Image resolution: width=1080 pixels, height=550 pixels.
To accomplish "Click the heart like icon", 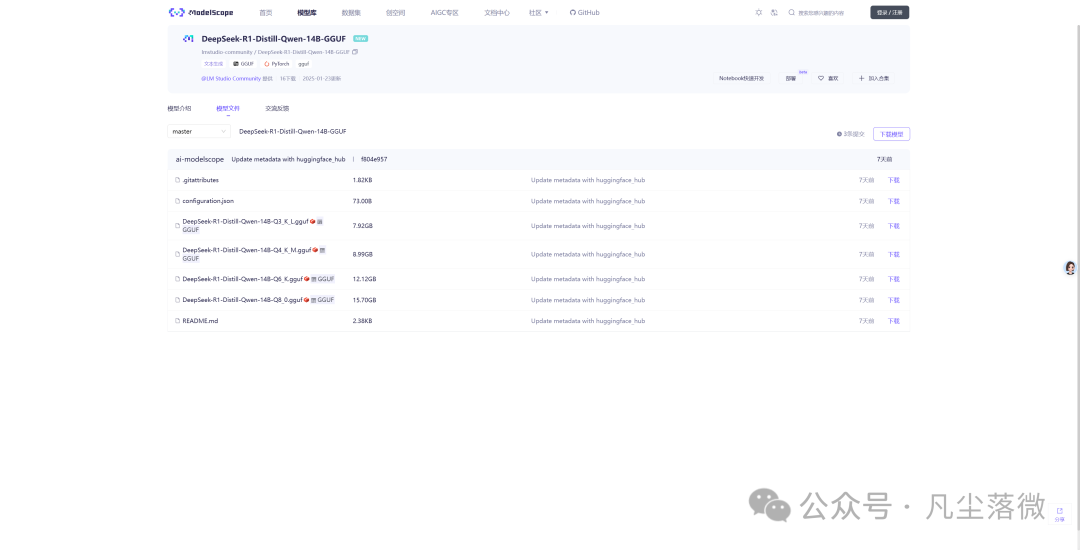I will click(821, 78).
